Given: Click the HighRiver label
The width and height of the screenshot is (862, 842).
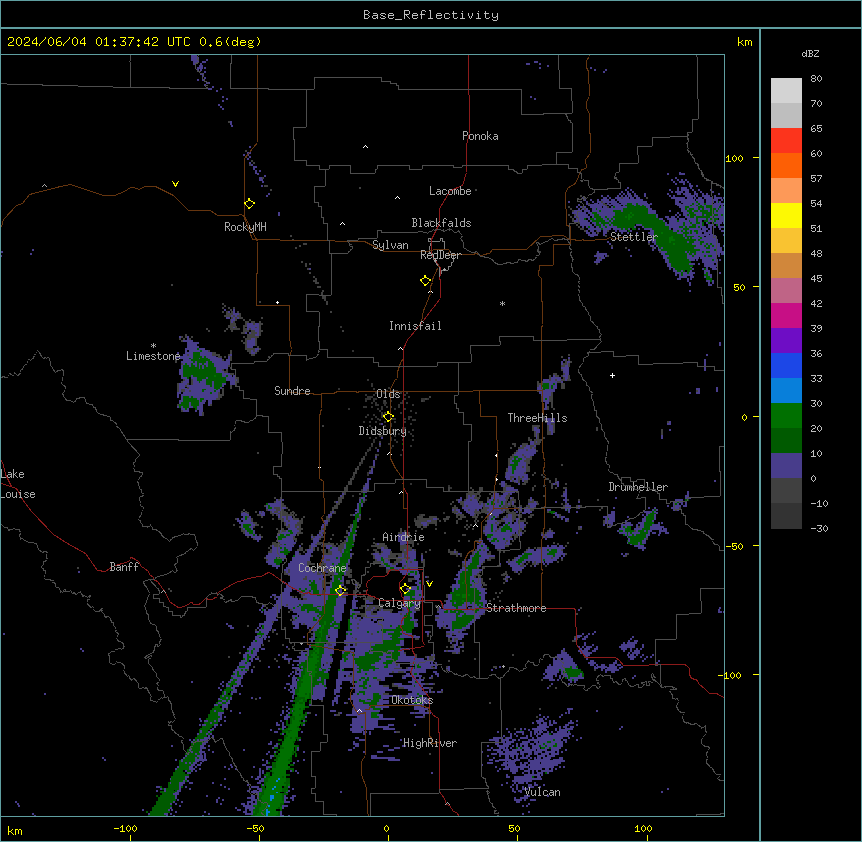Looking at the screenshot, I should (x=430, y=743).
